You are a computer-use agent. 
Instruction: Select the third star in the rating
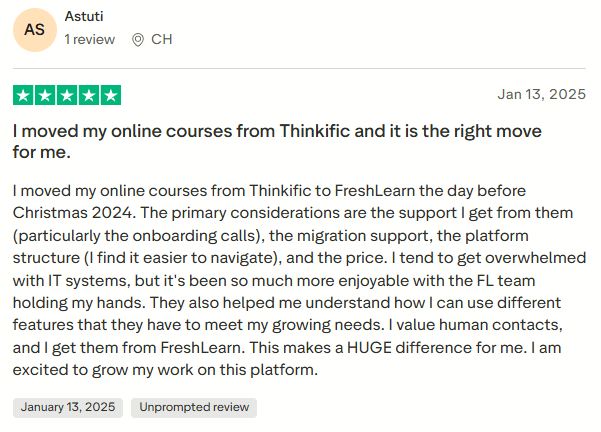(67, 95)
